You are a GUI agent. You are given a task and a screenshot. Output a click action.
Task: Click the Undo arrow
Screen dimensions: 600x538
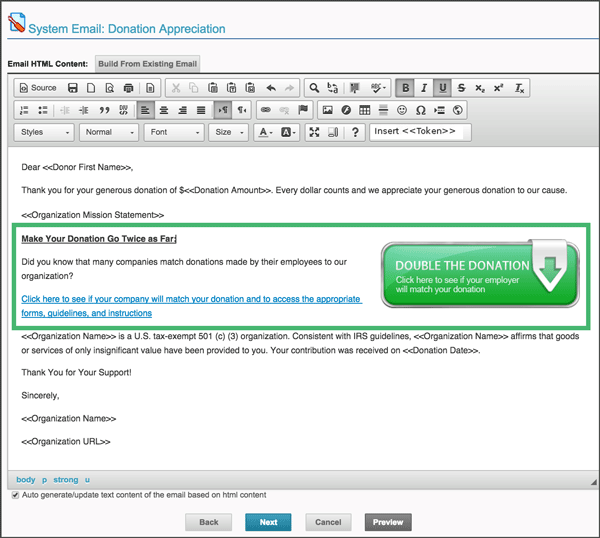(271, 88)
